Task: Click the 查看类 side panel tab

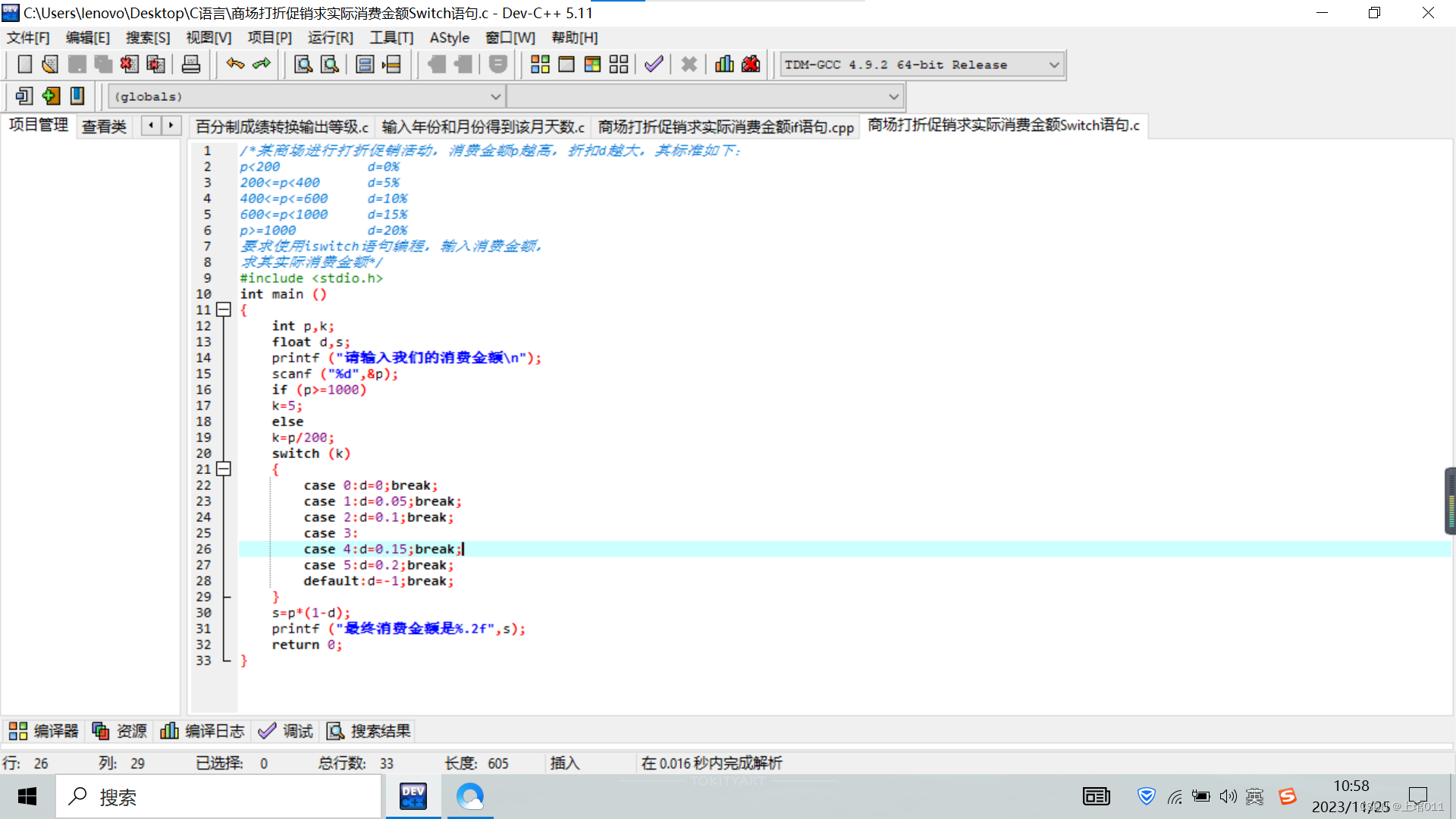Action: [104, 127]
